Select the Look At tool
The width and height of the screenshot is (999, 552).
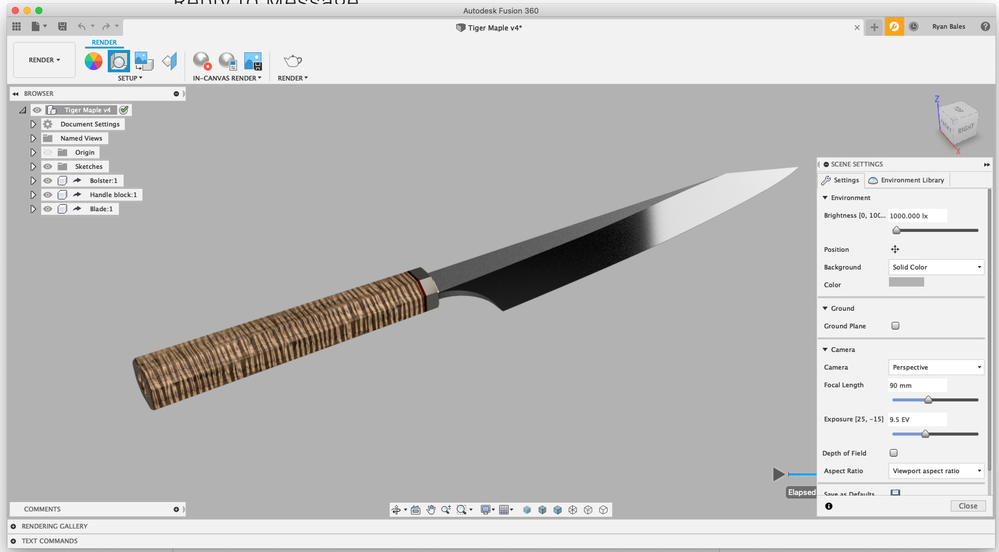point(415,510)
